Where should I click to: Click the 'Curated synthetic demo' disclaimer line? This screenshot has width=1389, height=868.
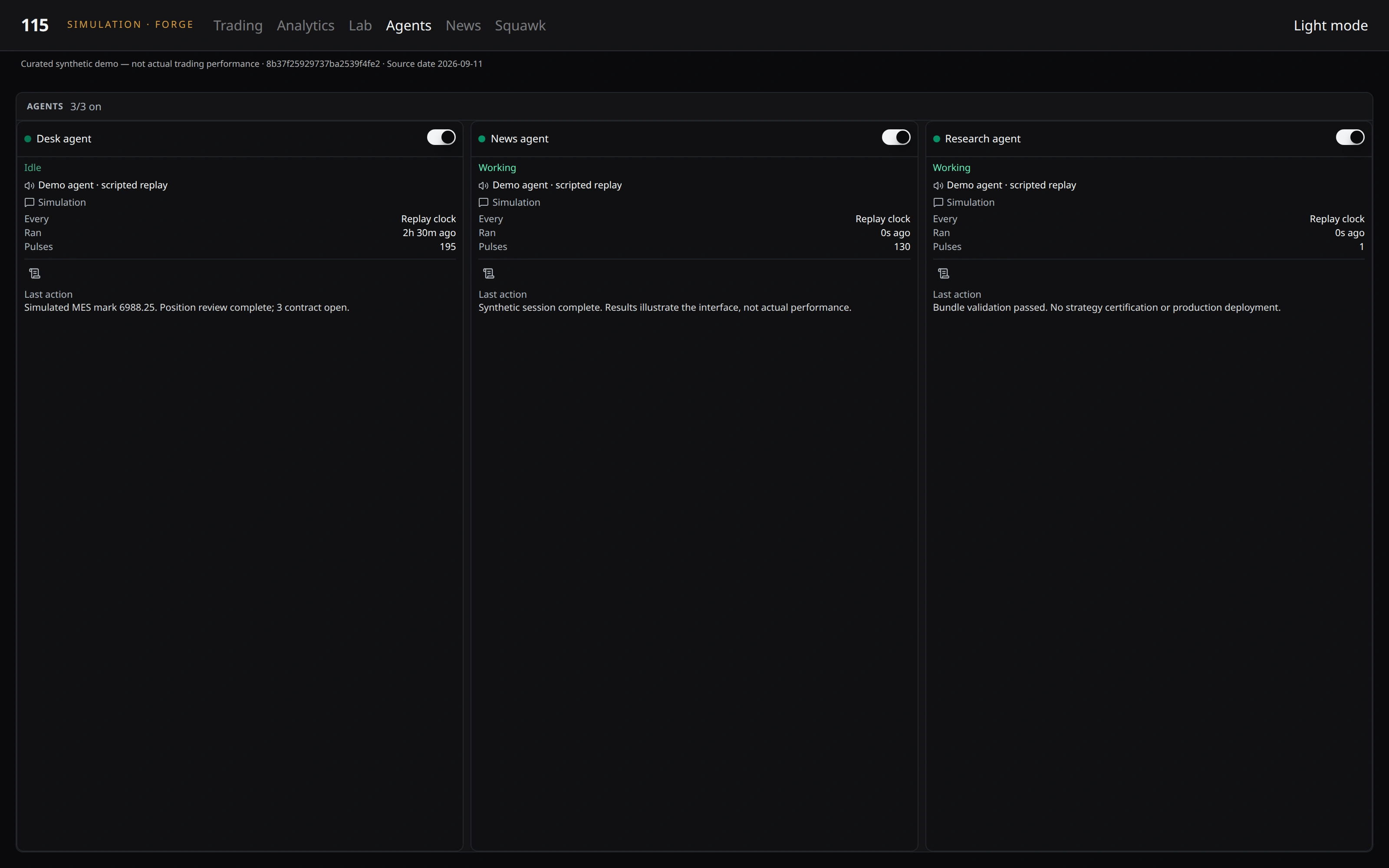[x=251, y=64]
